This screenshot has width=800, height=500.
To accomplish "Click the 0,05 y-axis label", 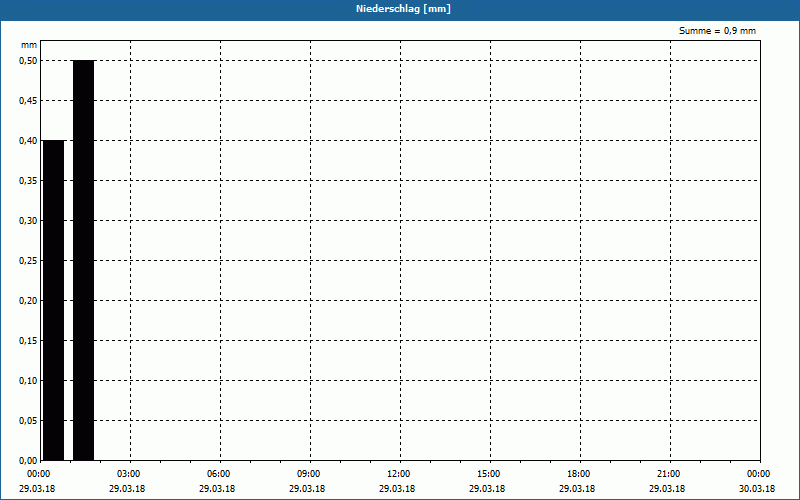I will (28, 421).
